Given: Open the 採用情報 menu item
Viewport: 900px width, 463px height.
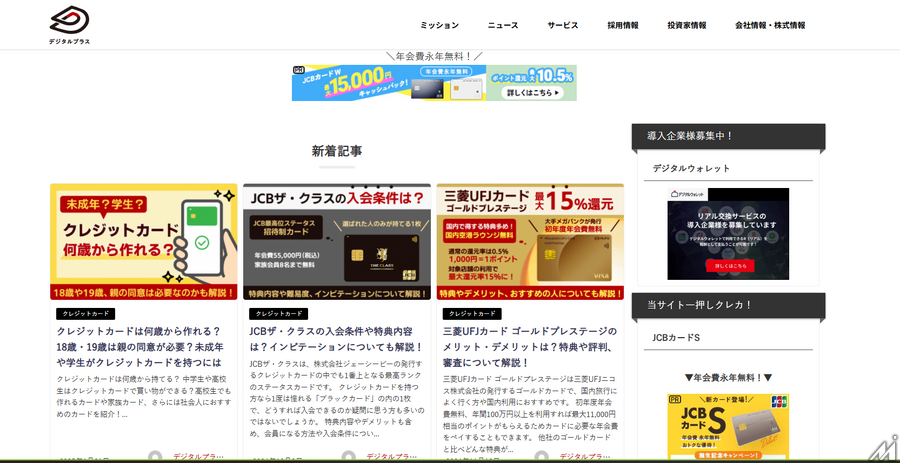Looking at the screenshot, I should [x=623, y=25].
